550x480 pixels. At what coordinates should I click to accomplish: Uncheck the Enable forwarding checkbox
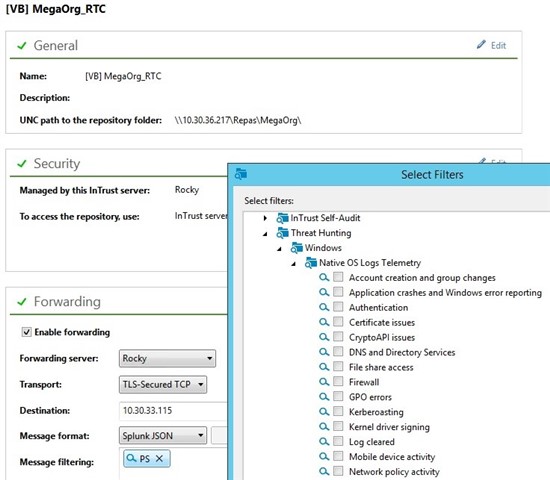pos(26,332)
